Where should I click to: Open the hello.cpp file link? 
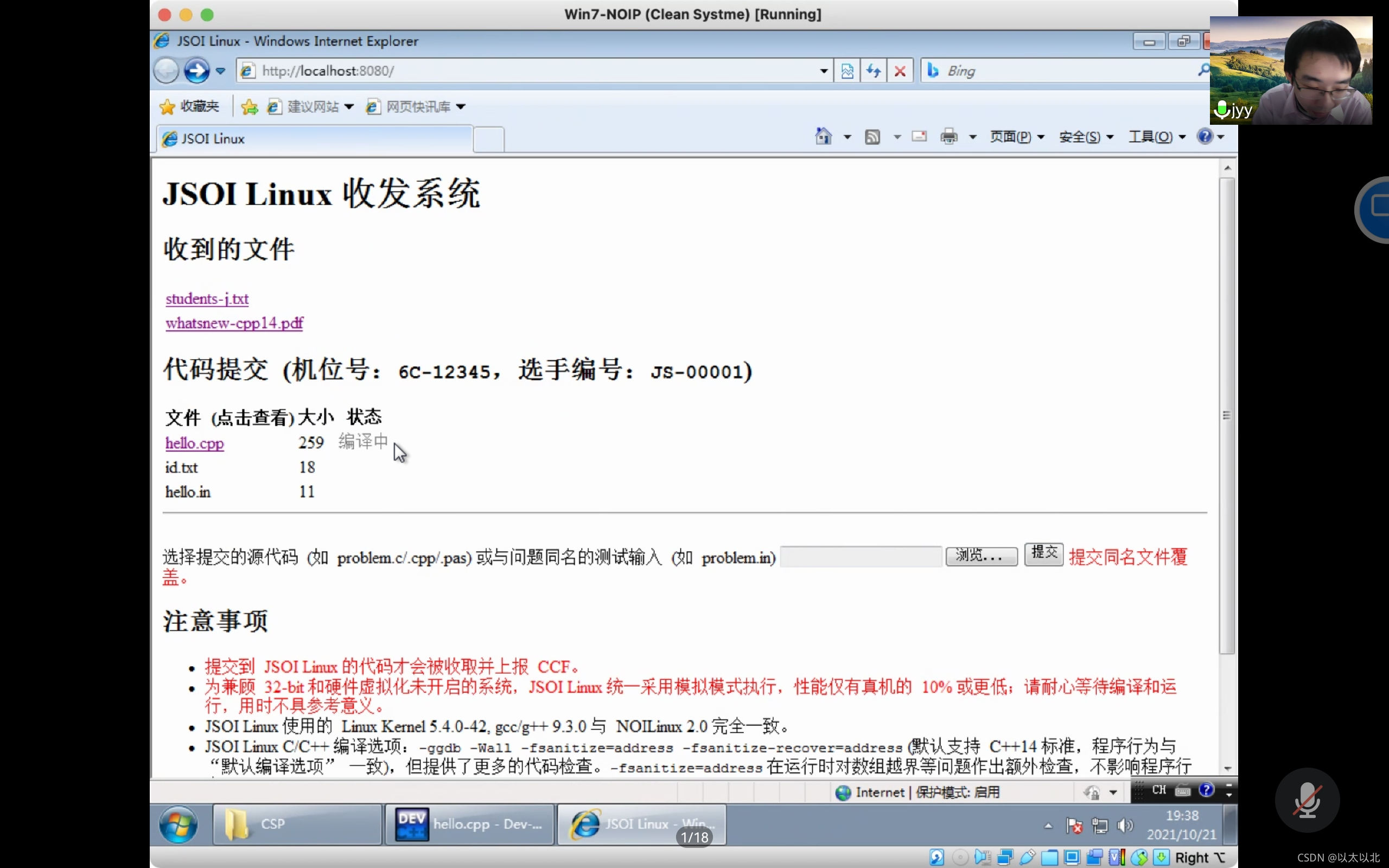195,443
